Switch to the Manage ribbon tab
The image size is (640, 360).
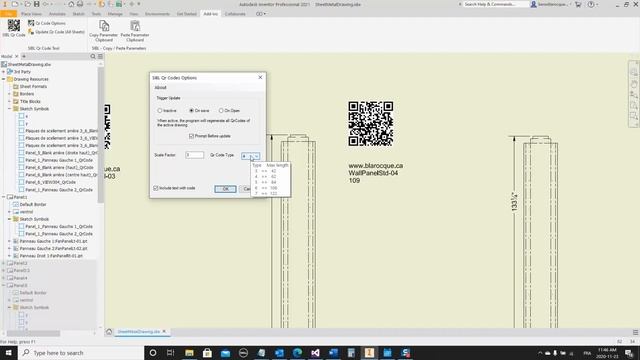115,14
